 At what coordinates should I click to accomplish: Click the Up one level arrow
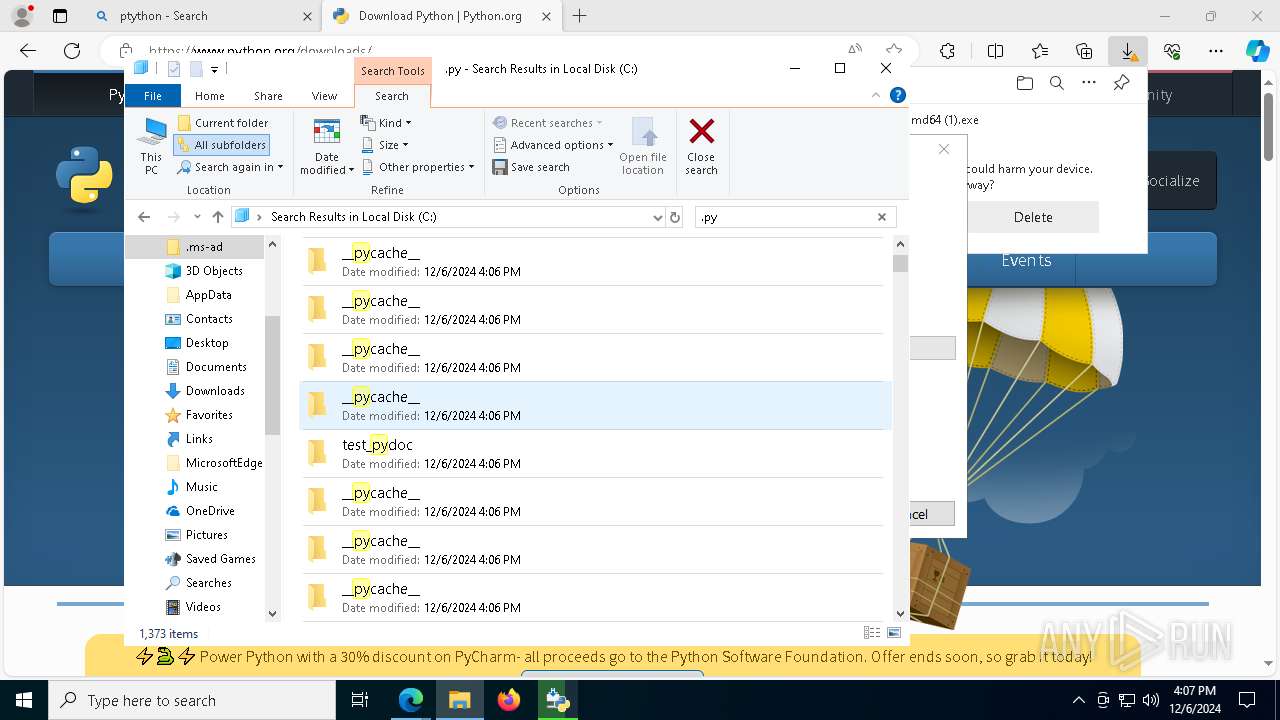click(218, 217)
